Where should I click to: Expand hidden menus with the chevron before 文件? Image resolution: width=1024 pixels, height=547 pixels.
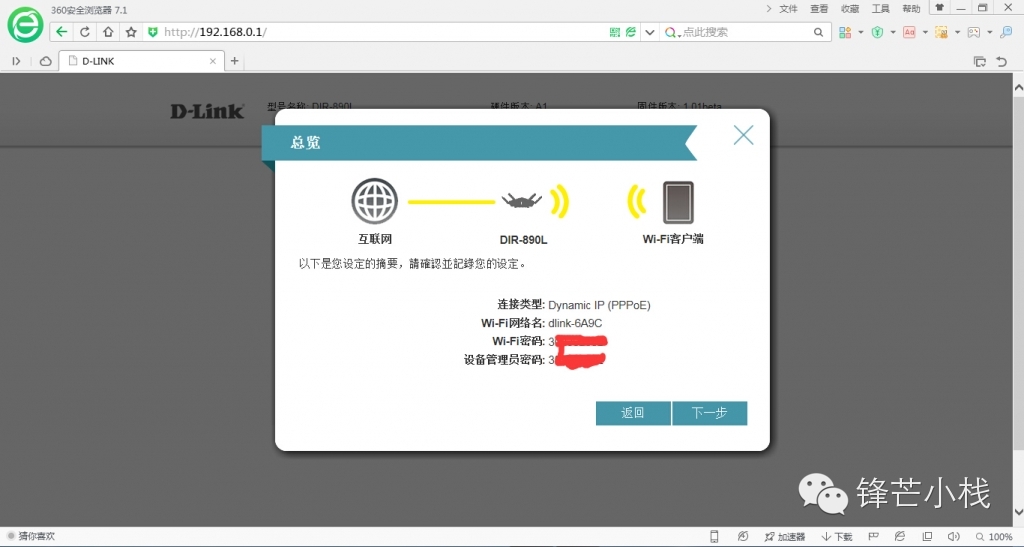769,8
